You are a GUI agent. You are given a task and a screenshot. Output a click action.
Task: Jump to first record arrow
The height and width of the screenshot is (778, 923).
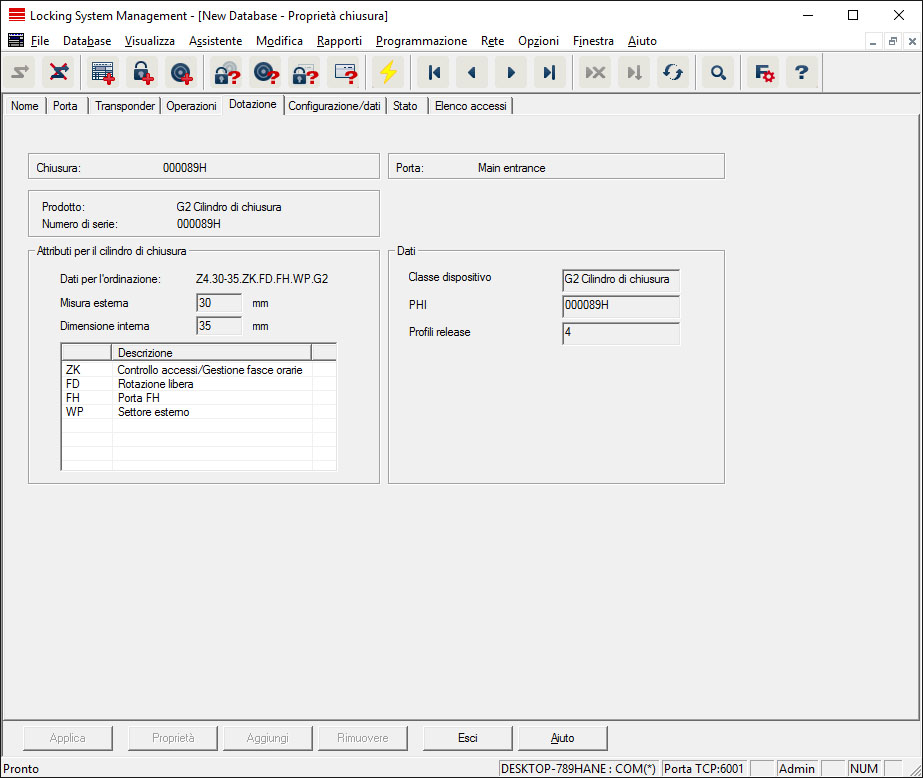coord(434,73)
